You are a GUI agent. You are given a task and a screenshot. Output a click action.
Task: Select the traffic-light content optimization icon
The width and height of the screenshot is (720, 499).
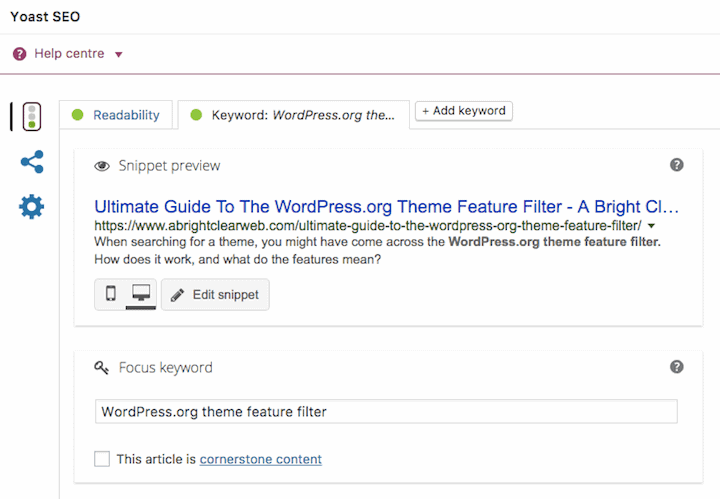32,117
